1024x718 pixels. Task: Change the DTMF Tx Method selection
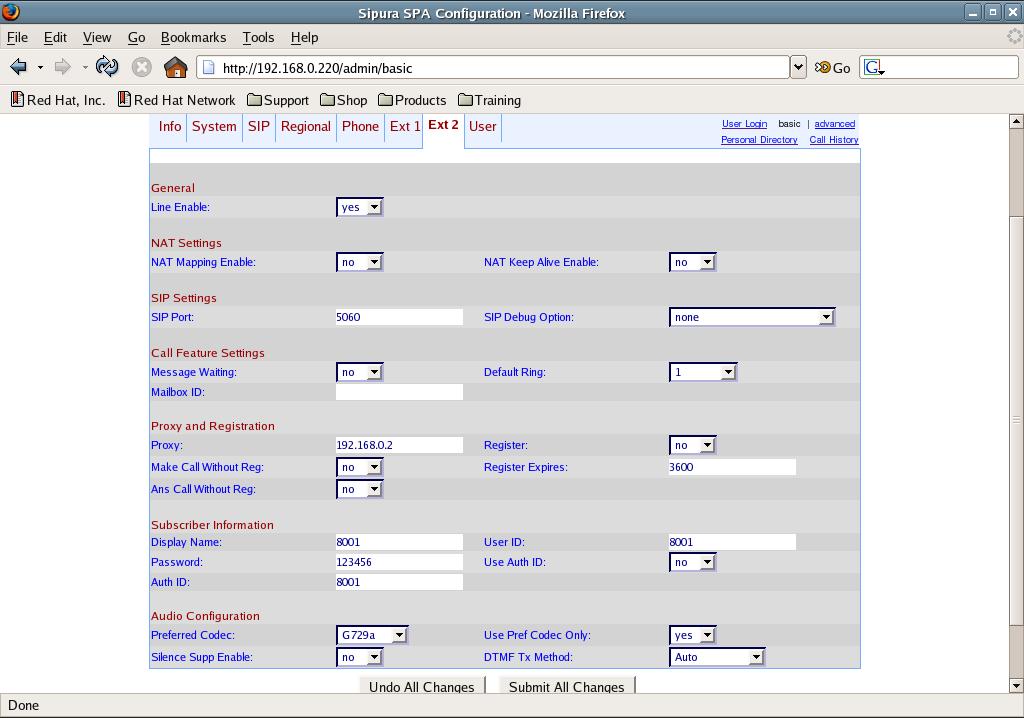(716, 657)
